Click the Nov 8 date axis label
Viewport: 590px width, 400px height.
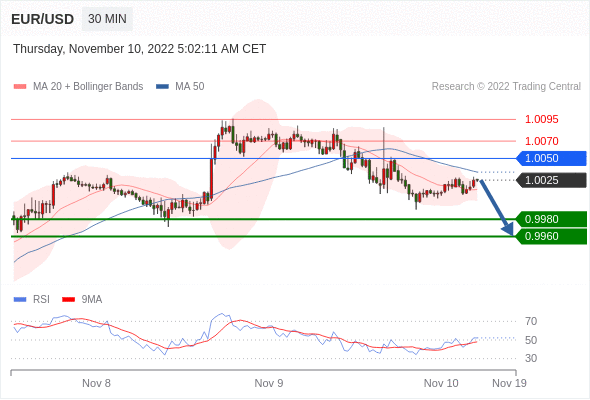coord(96,383)
